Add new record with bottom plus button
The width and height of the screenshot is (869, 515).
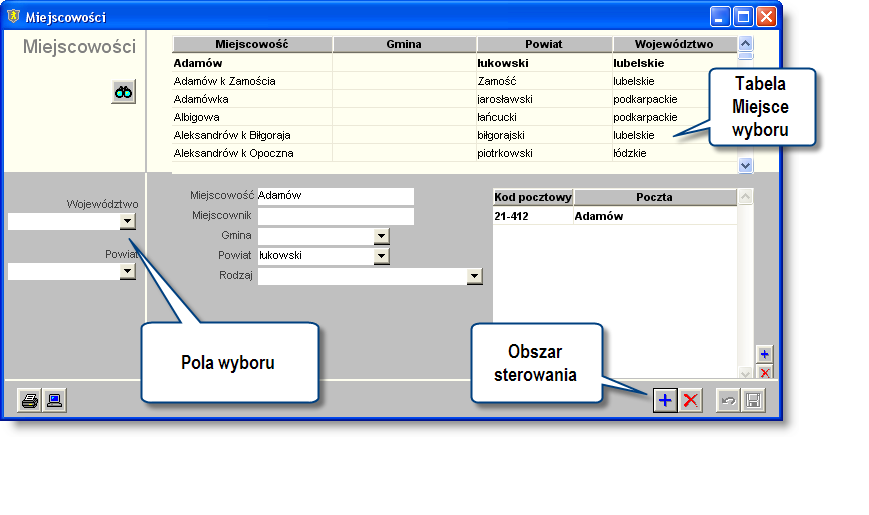(x=665, y=400)
